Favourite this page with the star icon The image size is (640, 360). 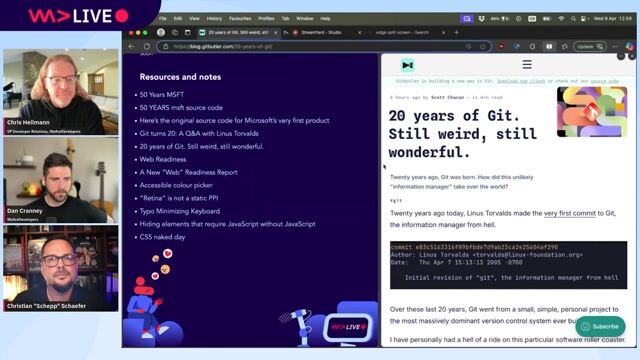(483, 47)
